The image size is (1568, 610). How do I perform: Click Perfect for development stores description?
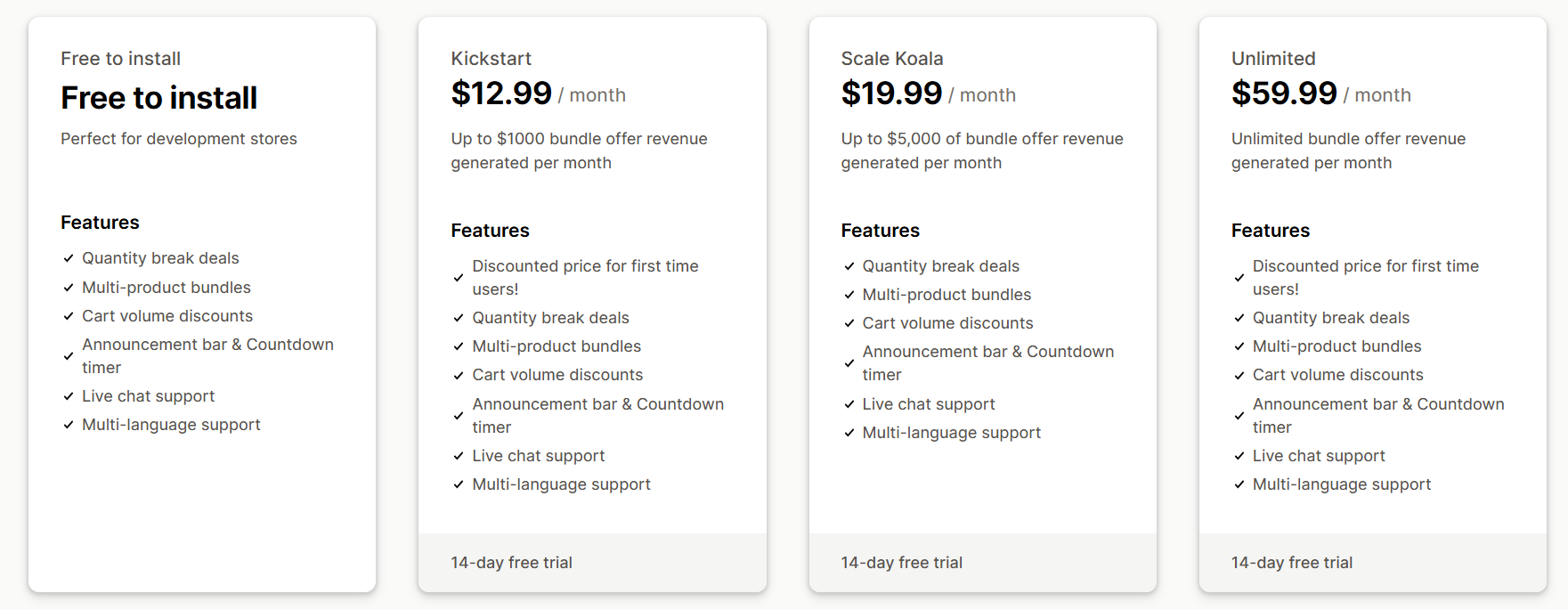pyautogui.click(x=179, y=139)
